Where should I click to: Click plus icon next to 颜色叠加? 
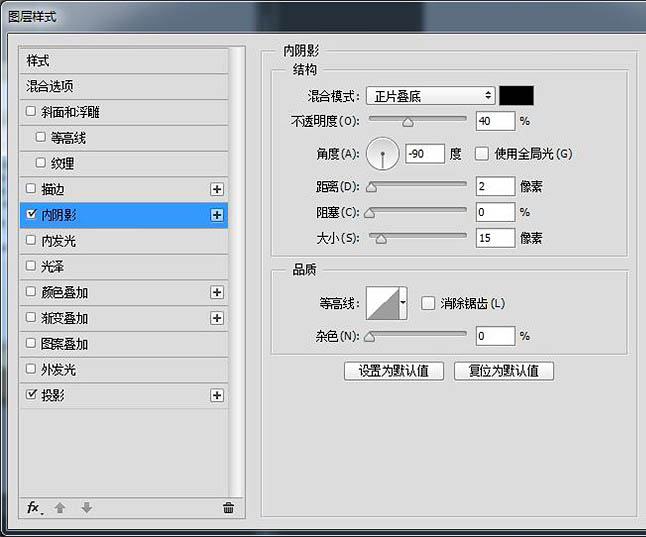pyautogui.click(x=216, y=293)
